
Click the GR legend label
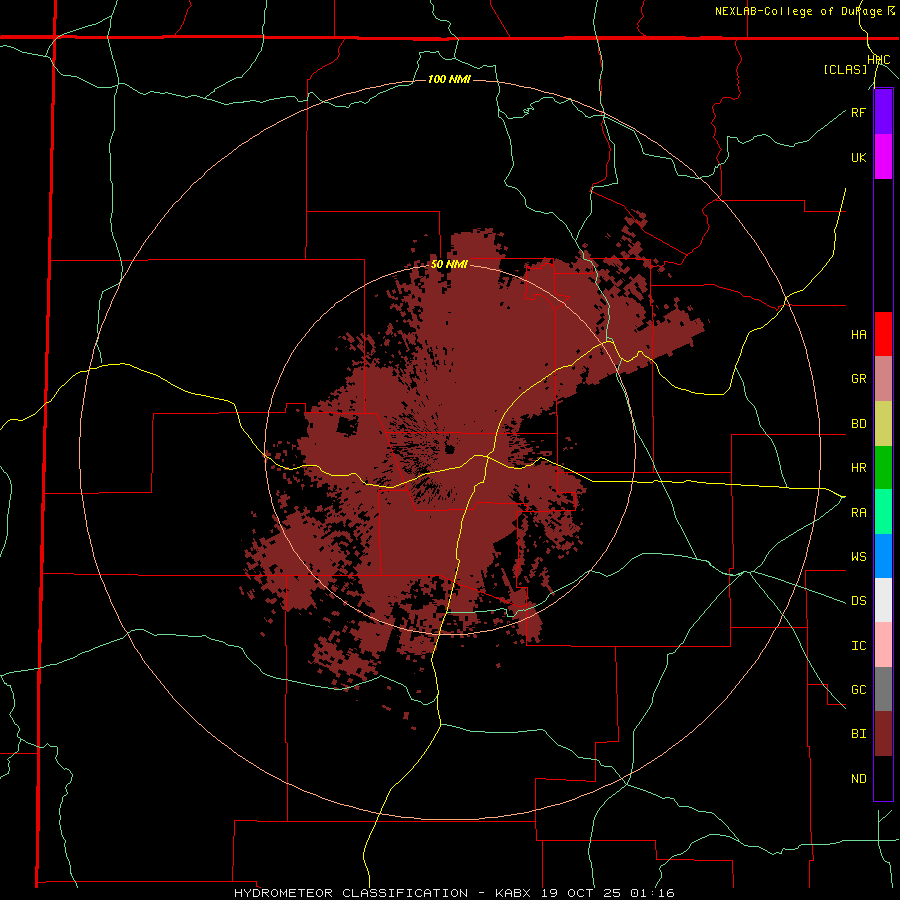(858, 379)
